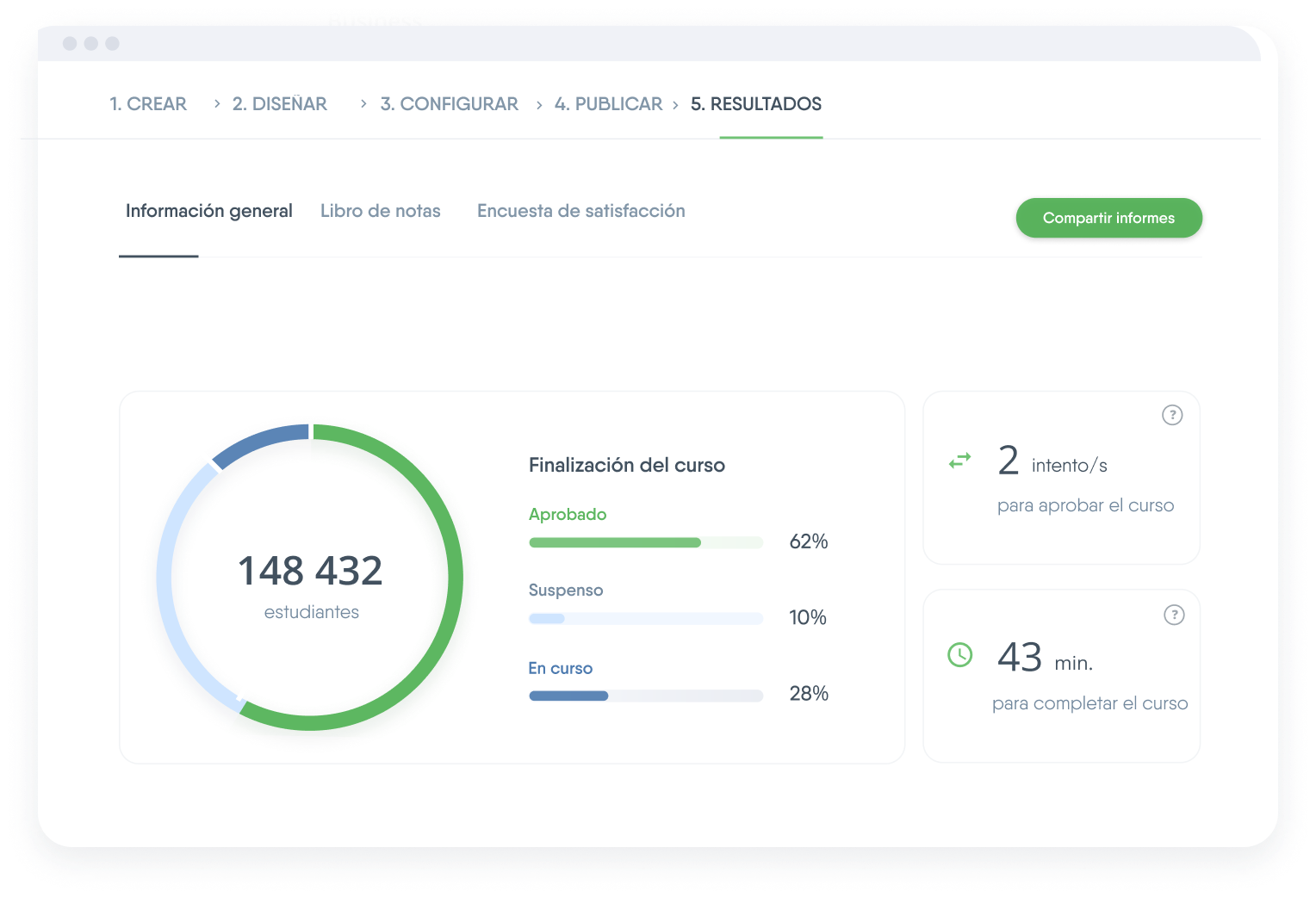Switch to Libro de notas tab

(381, 211)
